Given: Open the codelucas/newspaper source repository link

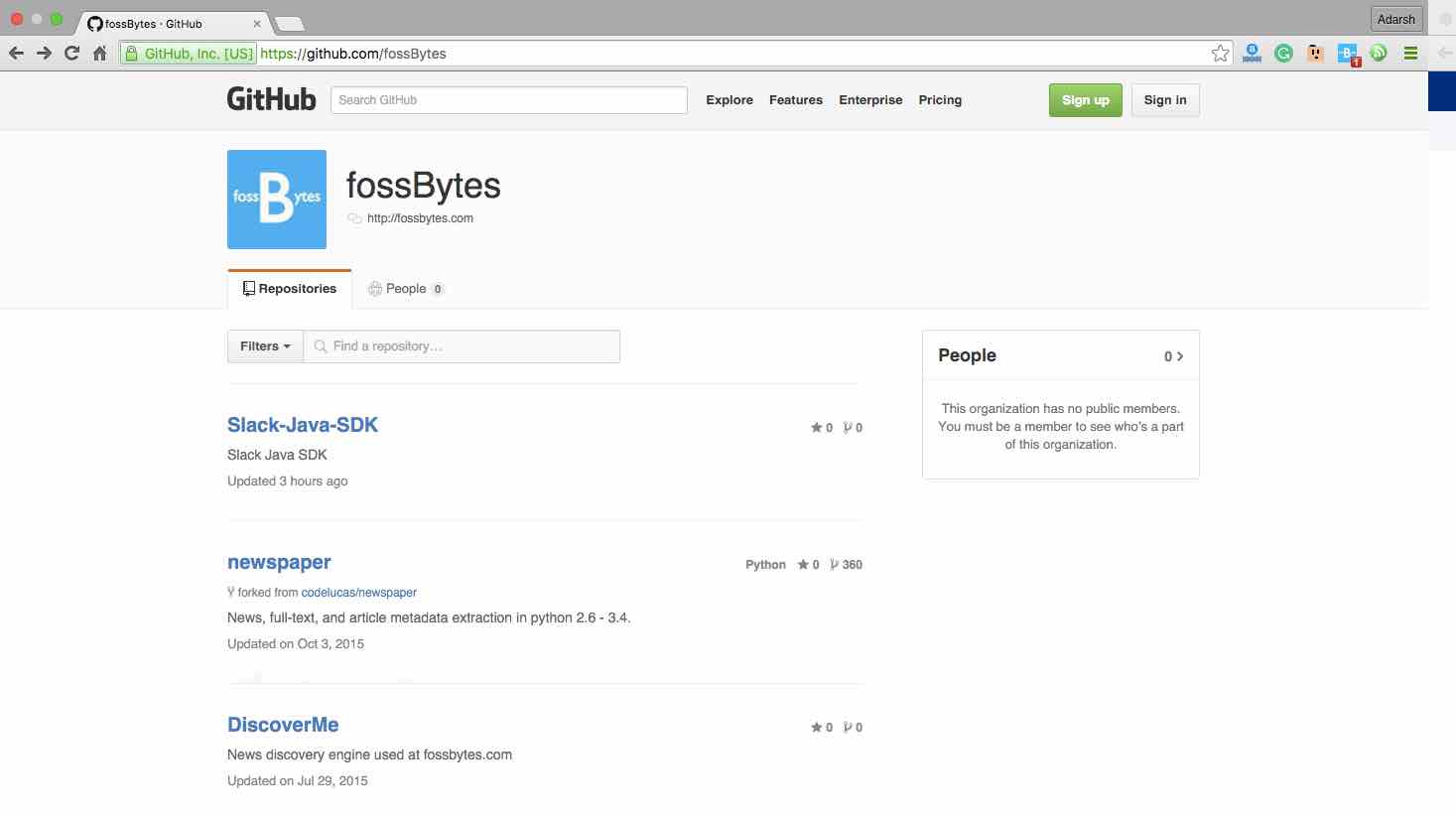Looking at the screenshot, I should pyautogui.click(x=359, y=593).
